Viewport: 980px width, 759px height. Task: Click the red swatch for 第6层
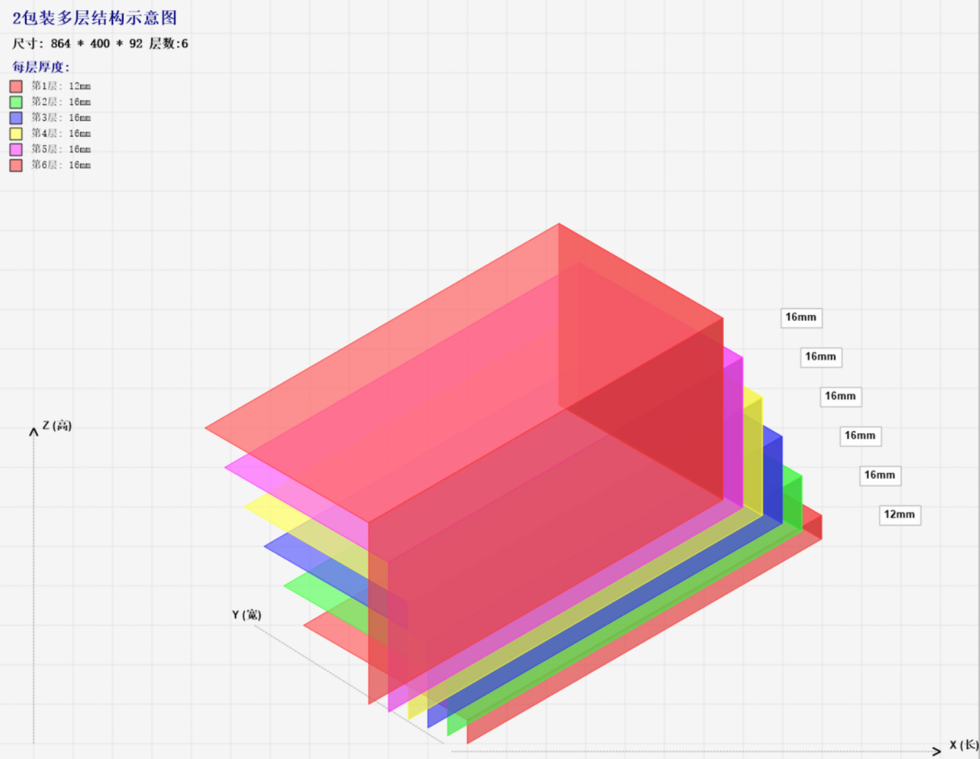coord(16,165)
